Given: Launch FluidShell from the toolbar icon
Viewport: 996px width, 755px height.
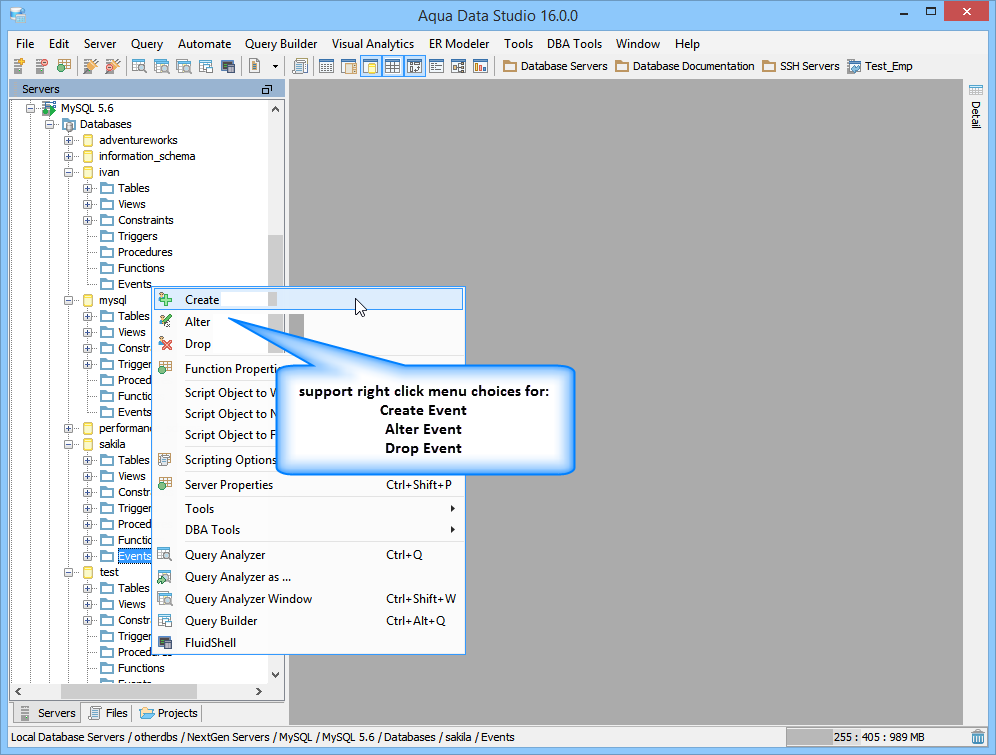Looking at the screenshot, I should [228, 66].
